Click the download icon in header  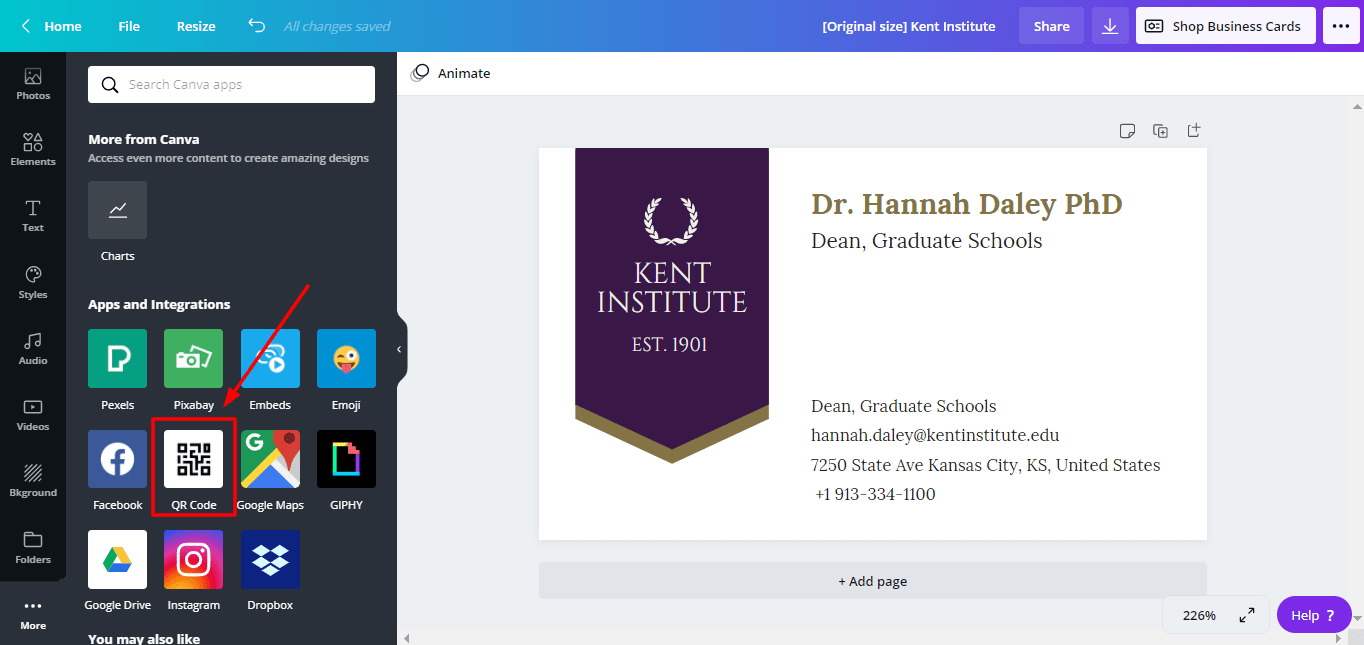(1109, 26)
